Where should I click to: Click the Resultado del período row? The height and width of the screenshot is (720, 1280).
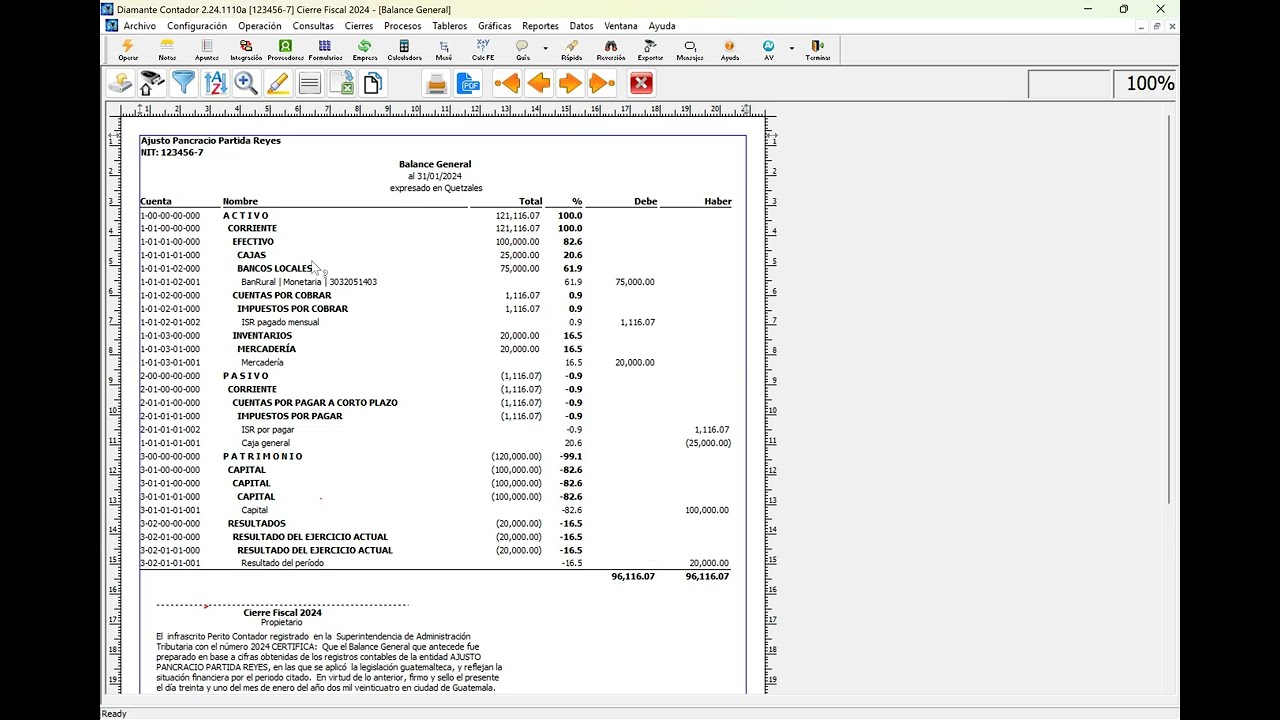click(435, 563)
